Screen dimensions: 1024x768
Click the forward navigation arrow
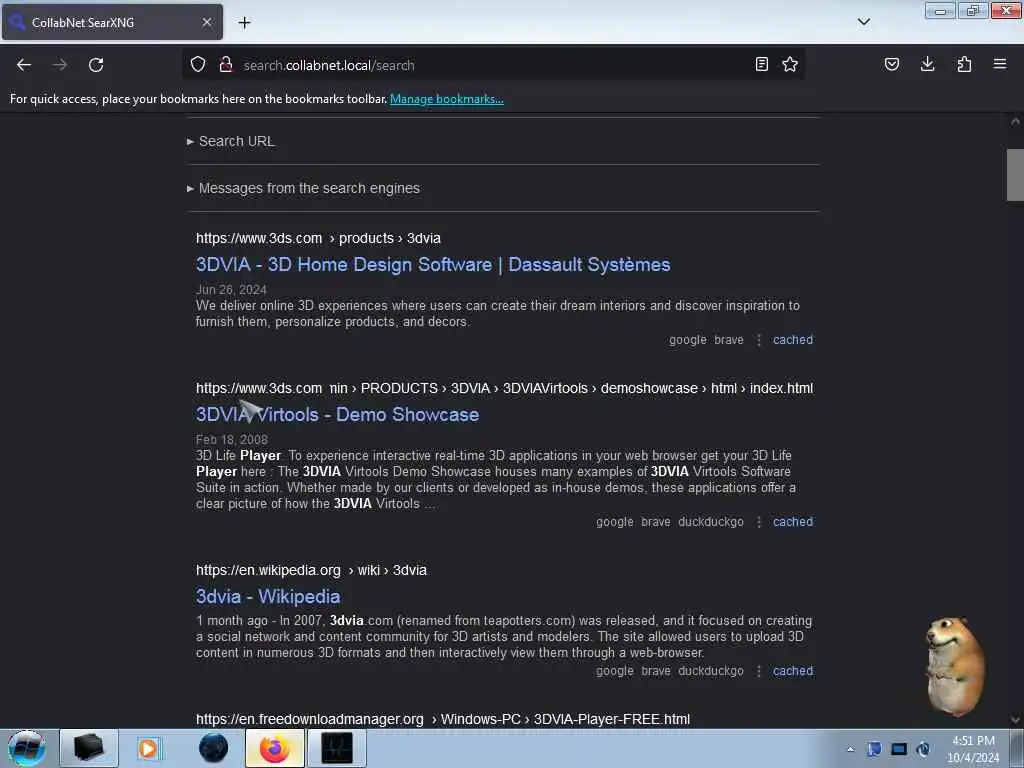click(60, 65)
